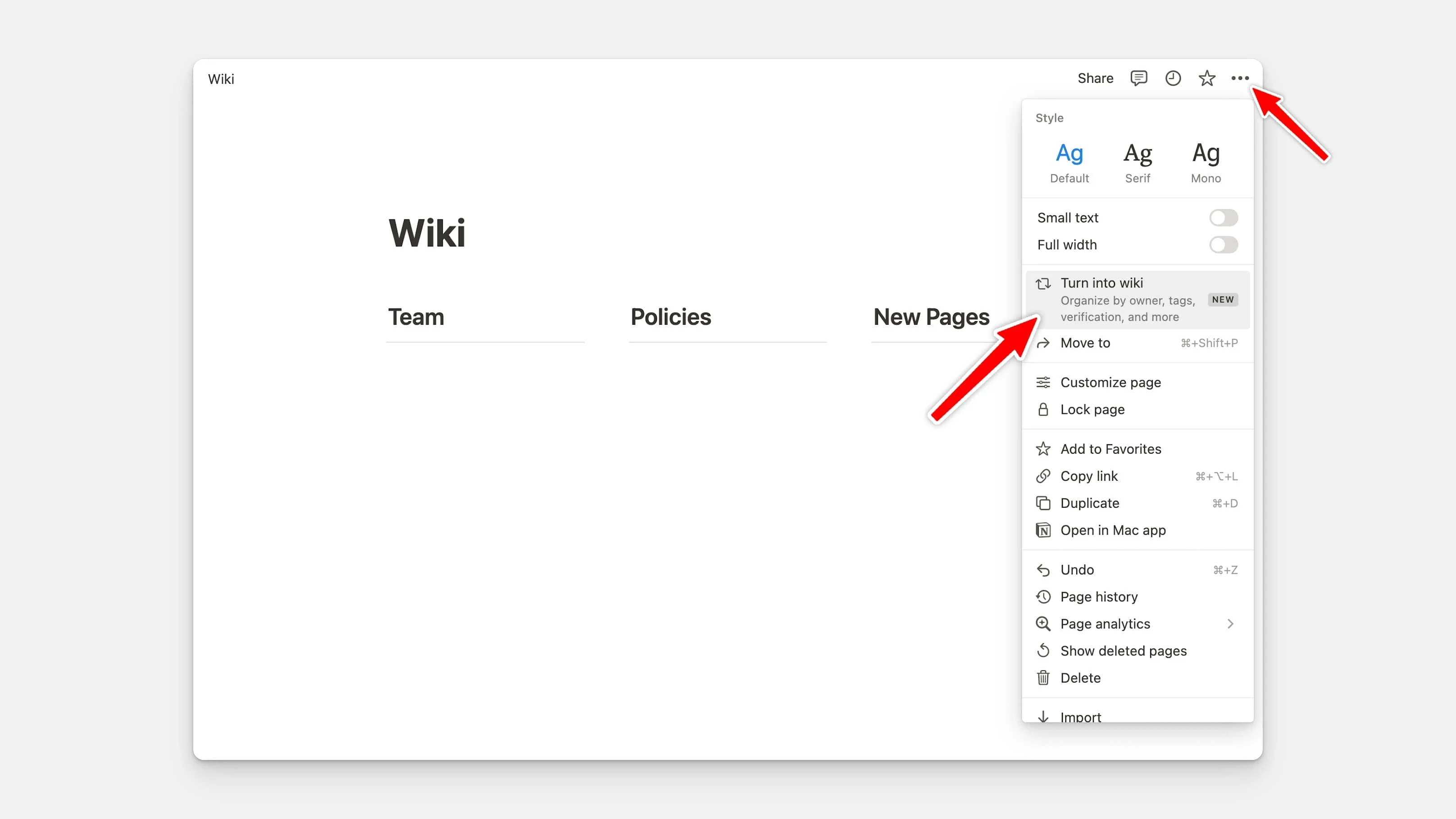Screen dimensions: 1456x819
Task: Enable the Full width toggle
Action: (1223, 245)
